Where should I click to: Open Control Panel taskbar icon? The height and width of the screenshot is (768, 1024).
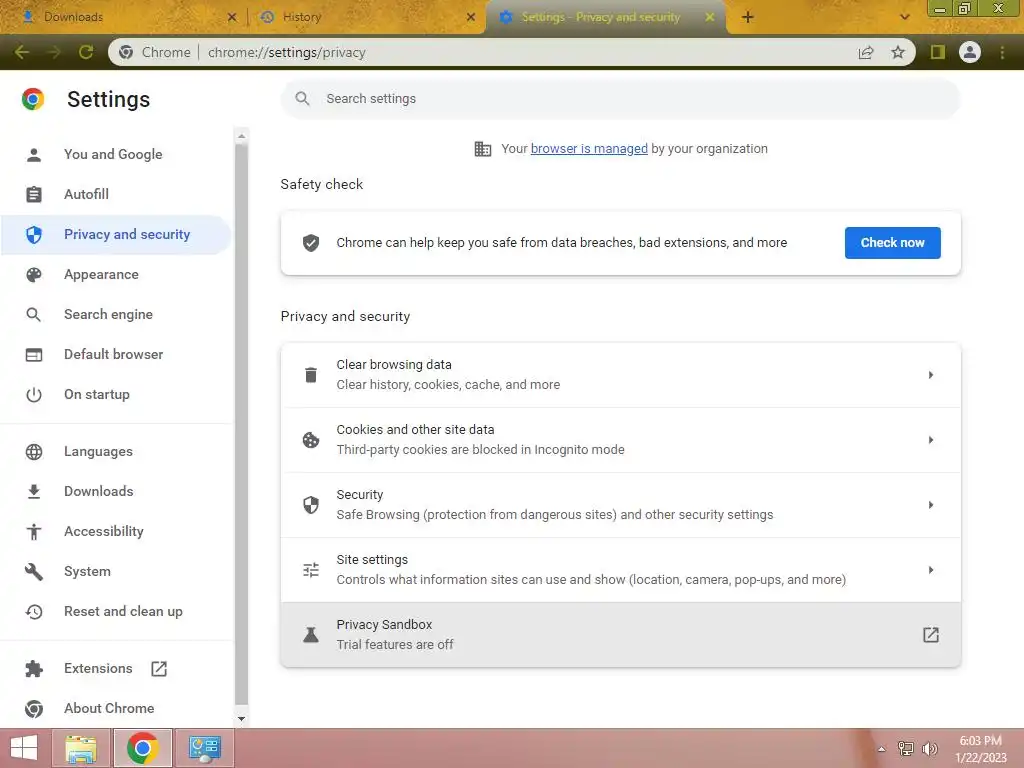point(205,748)
